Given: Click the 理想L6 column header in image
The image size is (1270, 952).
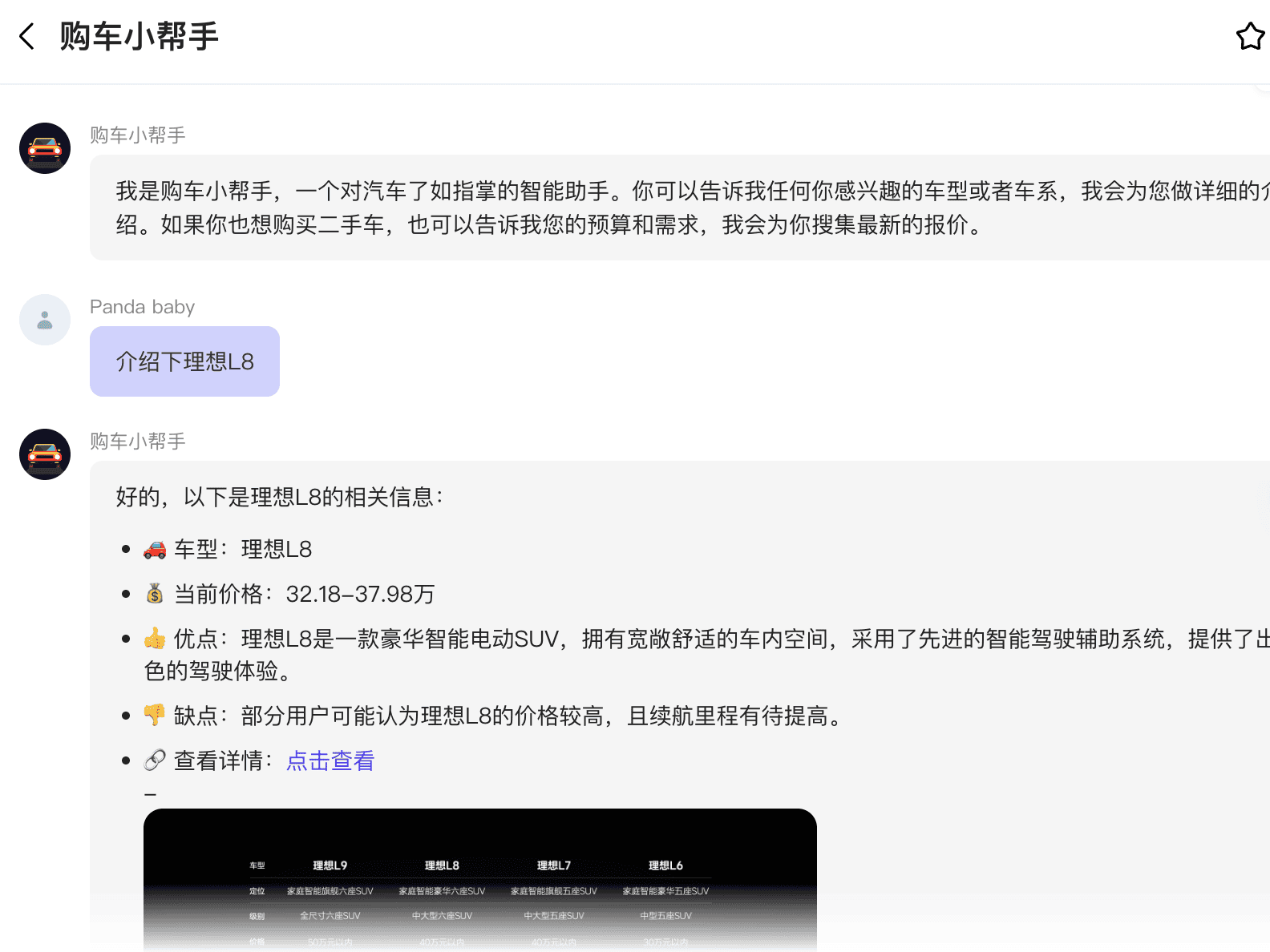Looking at the screenshot, I should point(665,865).
